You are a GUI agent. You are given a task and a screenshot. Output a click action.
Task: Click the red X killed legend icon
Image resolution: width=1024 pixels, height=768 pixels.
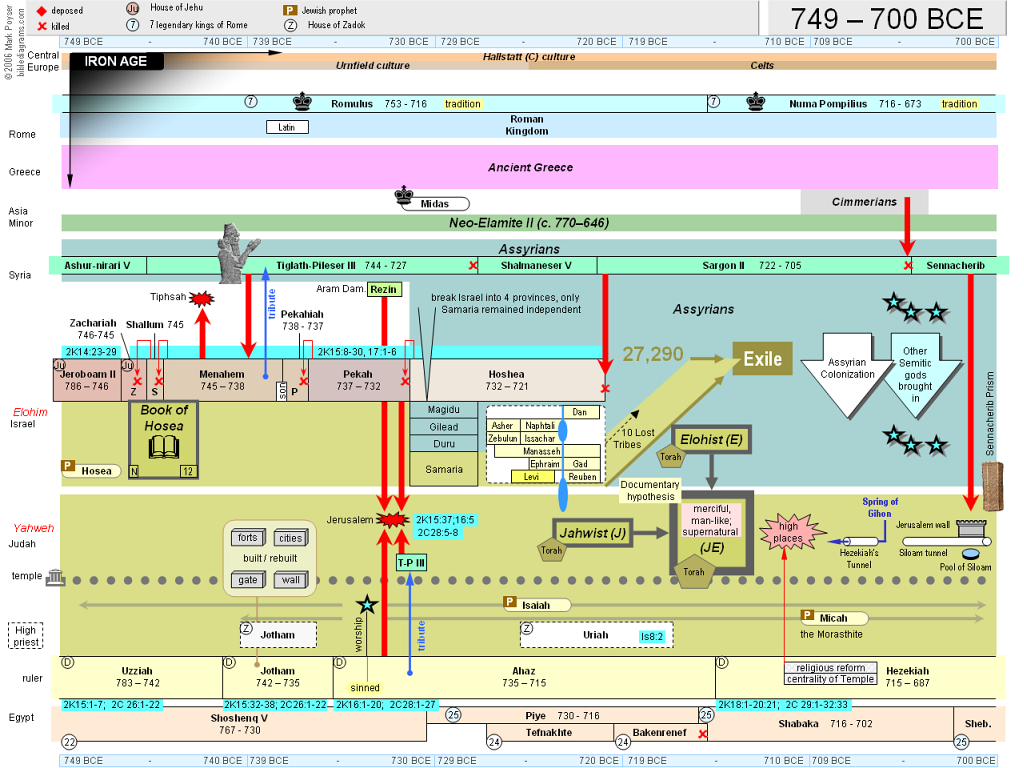point(42,26)
